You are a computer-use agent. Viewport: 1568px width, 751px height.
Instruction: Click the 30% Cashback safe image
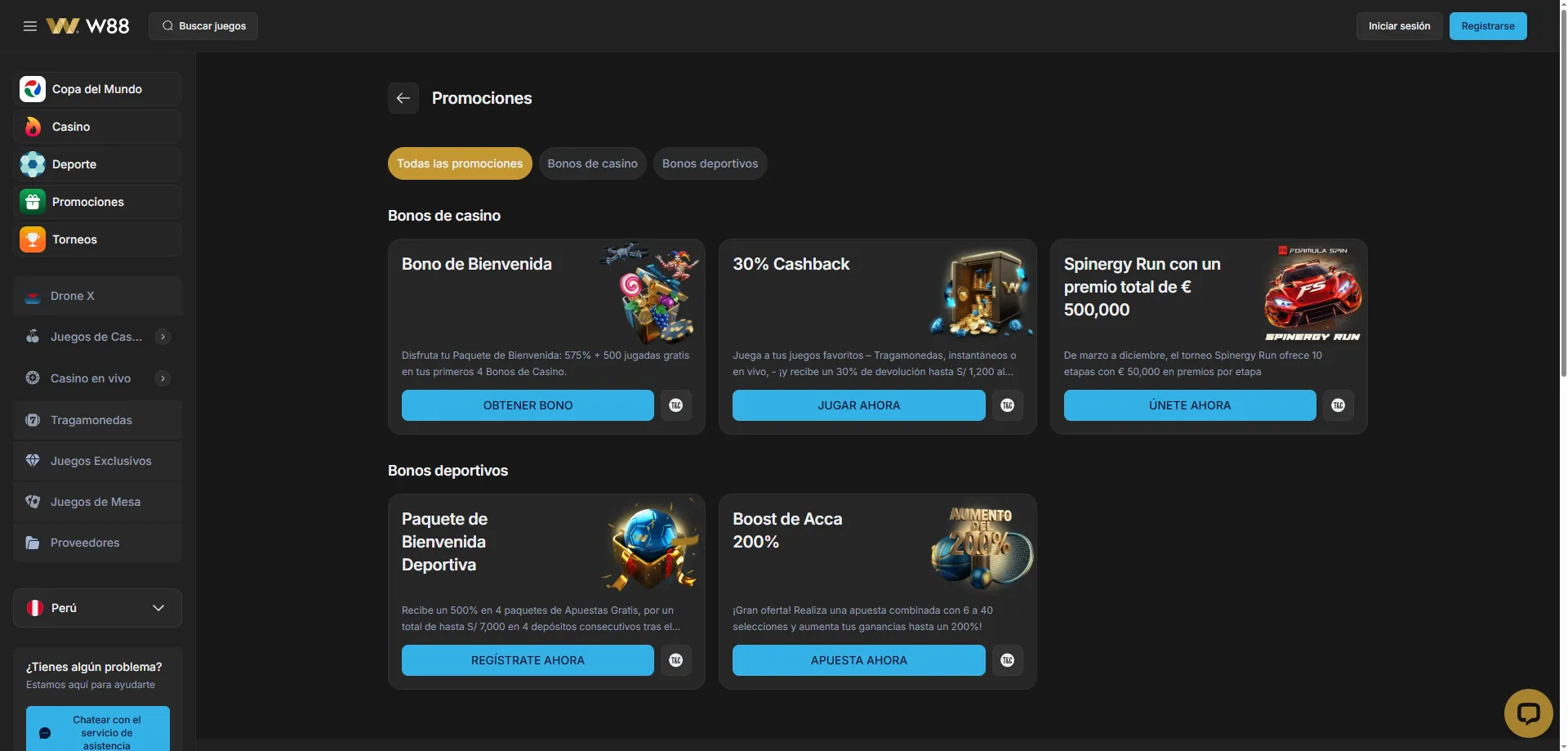(982, 294)
